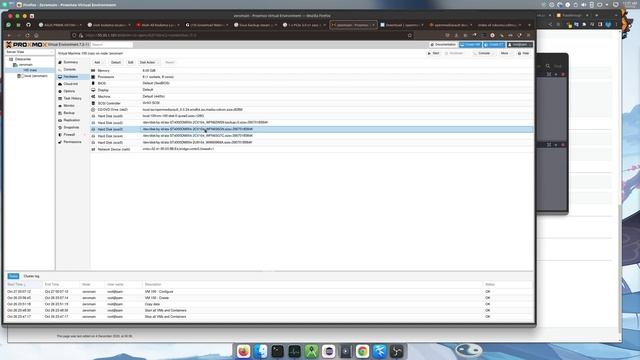The height and width of the screenshot is (360, 640).
Task: Select the BIOS hardware row
Action: pyautogui.click(x=312, y=83)
